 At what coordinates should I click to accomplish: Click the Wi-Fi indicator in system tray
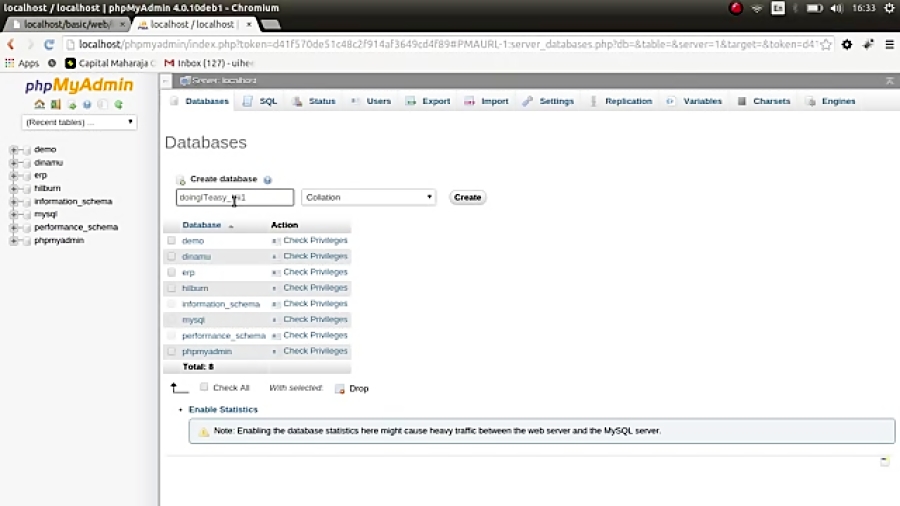[757, 8]
